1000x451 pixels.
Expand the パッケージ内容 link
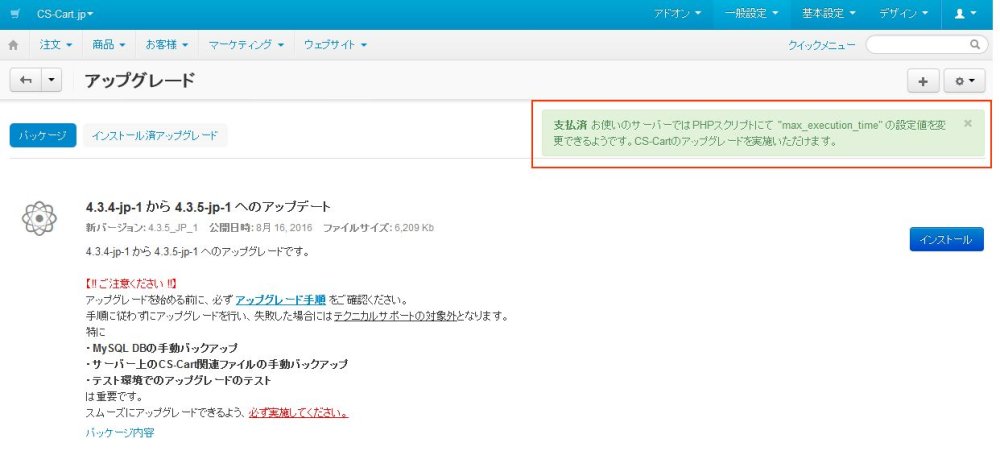click(x=119, y=433)
